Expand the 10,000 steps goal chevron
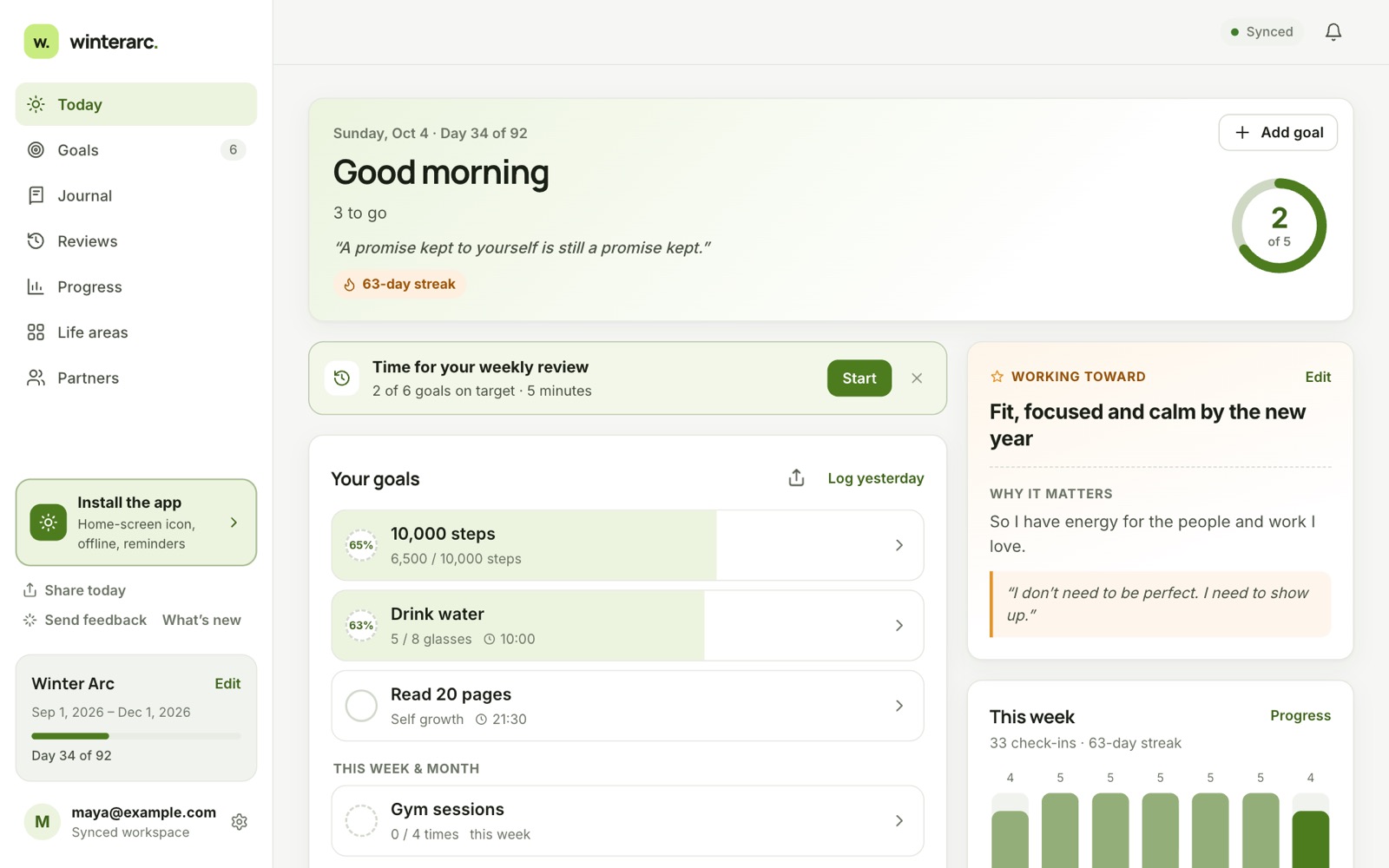Image resolution: width=1389 pixels, height=868 pixels. click(899, 545)
